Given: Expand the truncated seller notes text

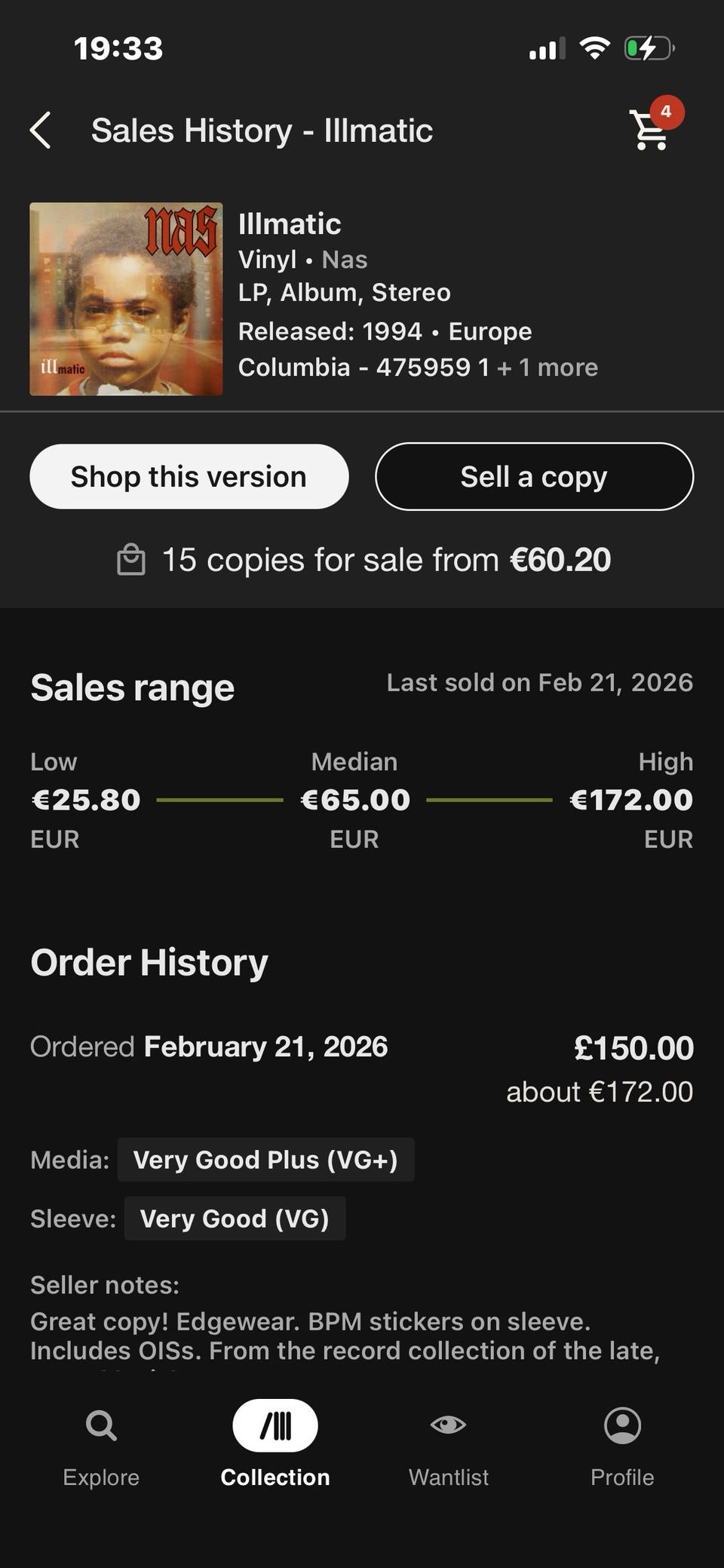Looking at the screenshot, I should [x=345, y=1336].
